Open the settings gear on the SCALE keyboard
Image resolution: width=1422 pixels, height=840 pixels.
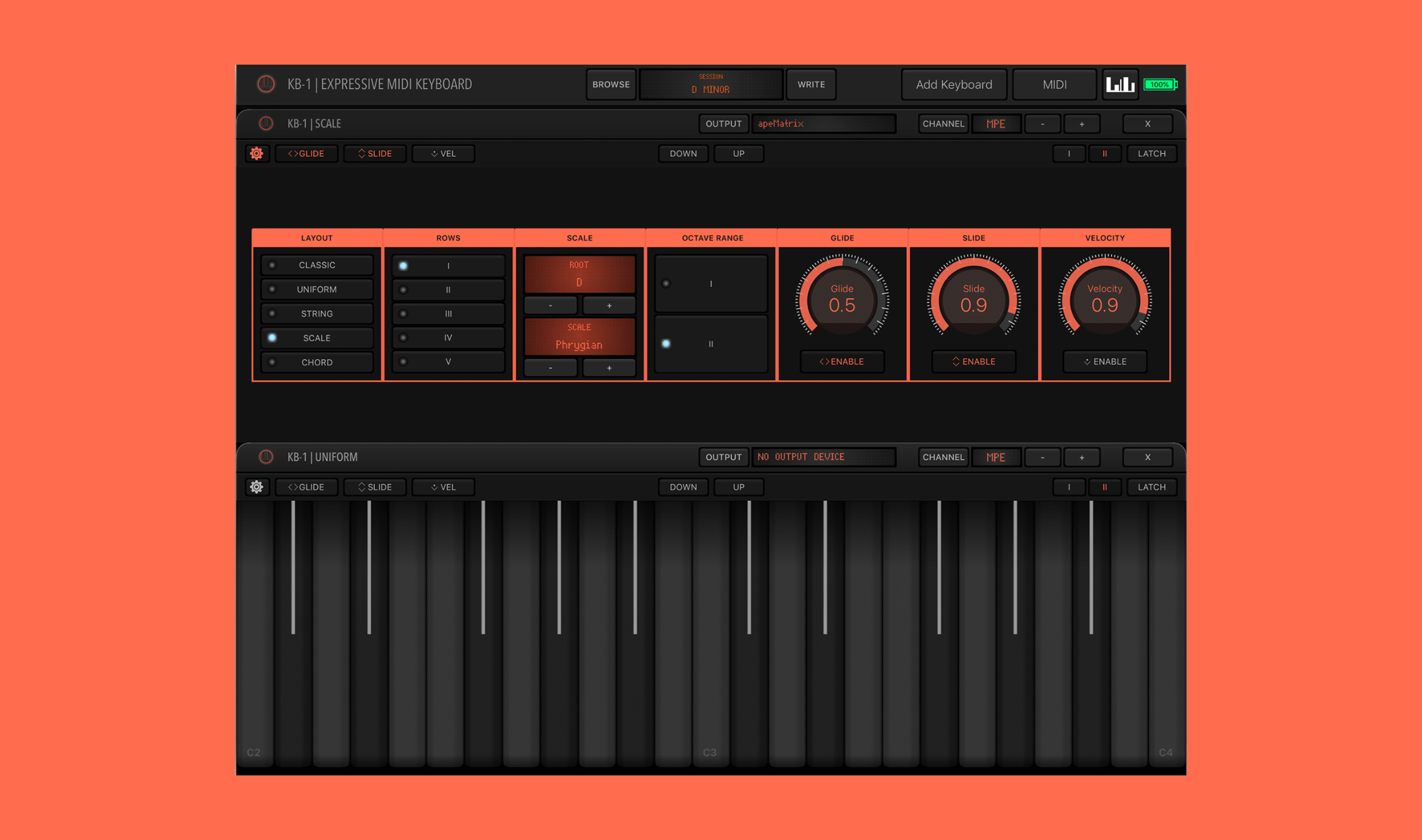pos(257,153)
